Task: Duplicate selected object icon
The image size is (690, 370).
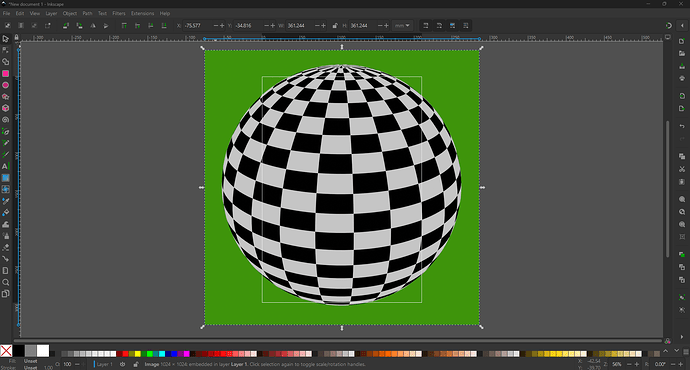Action: point(682,254)
